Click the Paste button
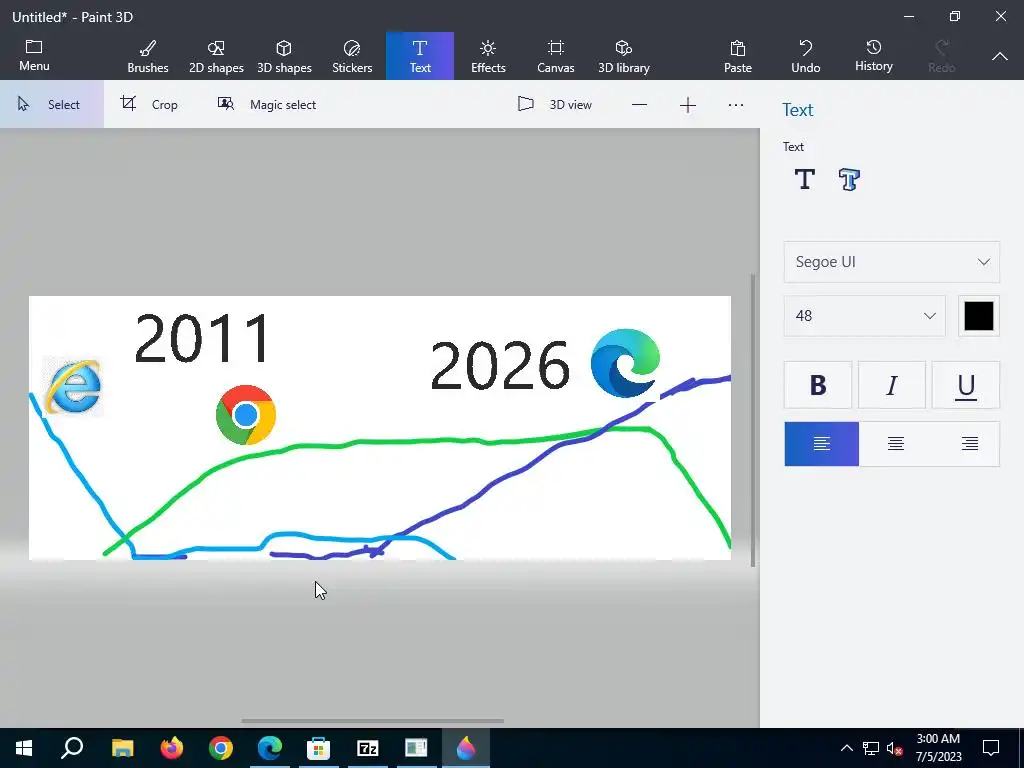The image size is (1024, 768). tap(738, 56)
